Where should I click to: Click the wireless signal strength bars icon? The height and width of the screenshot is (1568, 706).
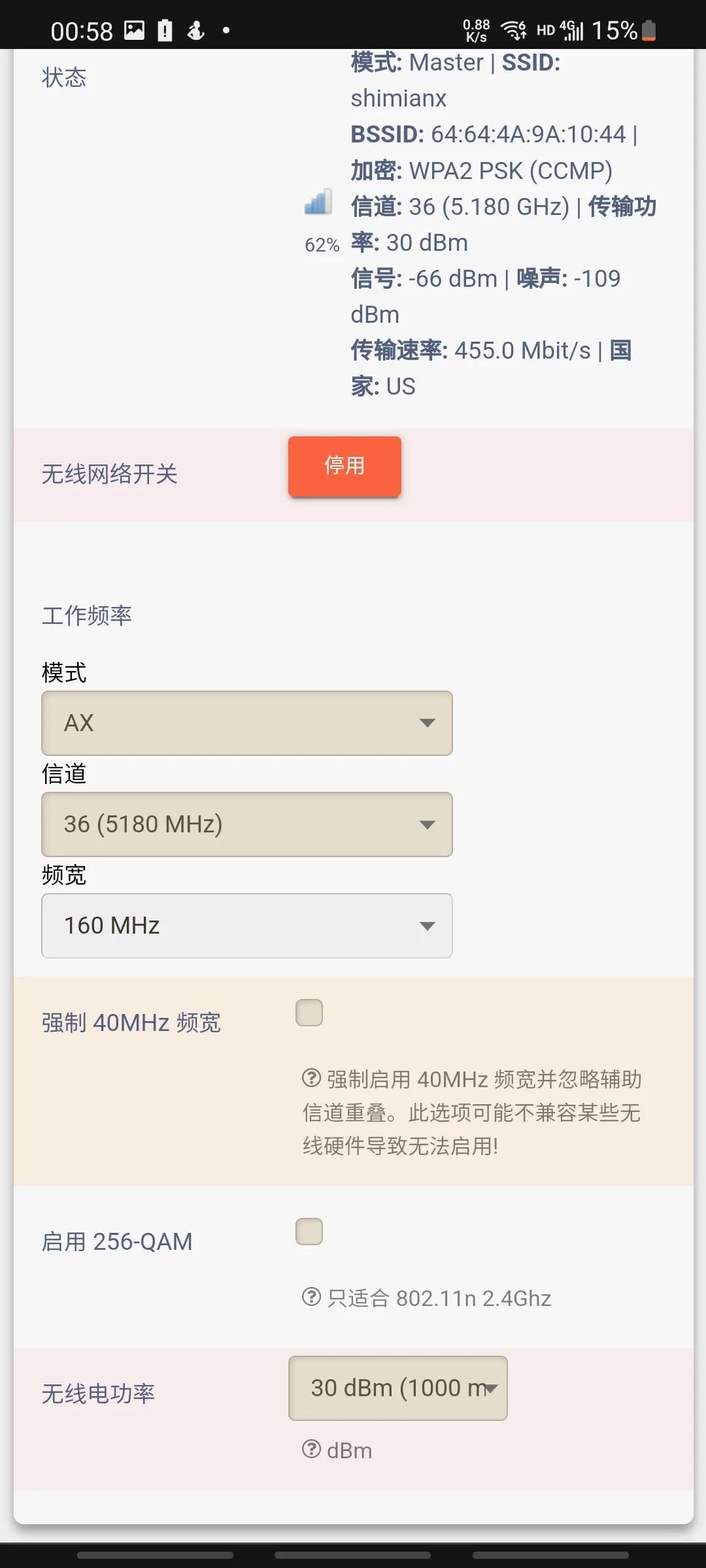(318, 203)
